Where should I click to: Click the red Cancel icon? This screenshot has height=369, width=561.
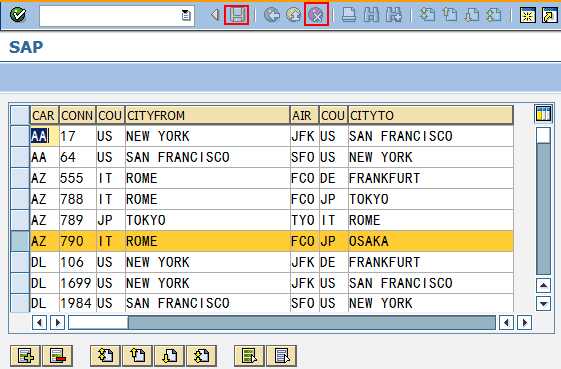coord(316,15)
